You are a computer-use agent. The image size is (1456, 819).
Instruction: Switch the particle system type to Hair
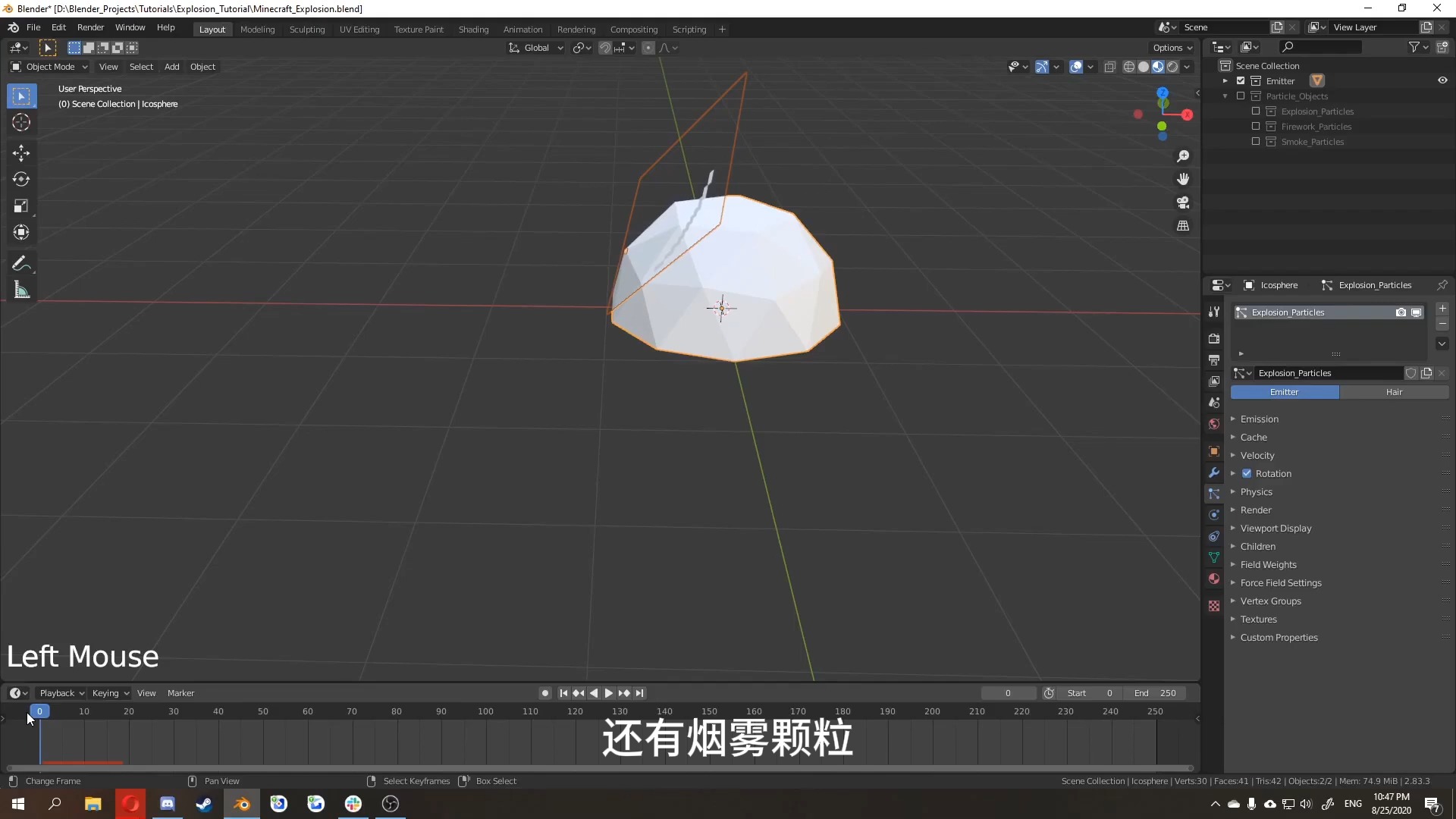click(x=1394, y=391)
